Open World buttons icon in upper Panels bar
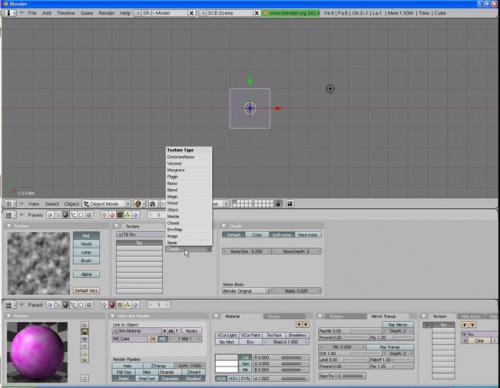 pos(135,215)
